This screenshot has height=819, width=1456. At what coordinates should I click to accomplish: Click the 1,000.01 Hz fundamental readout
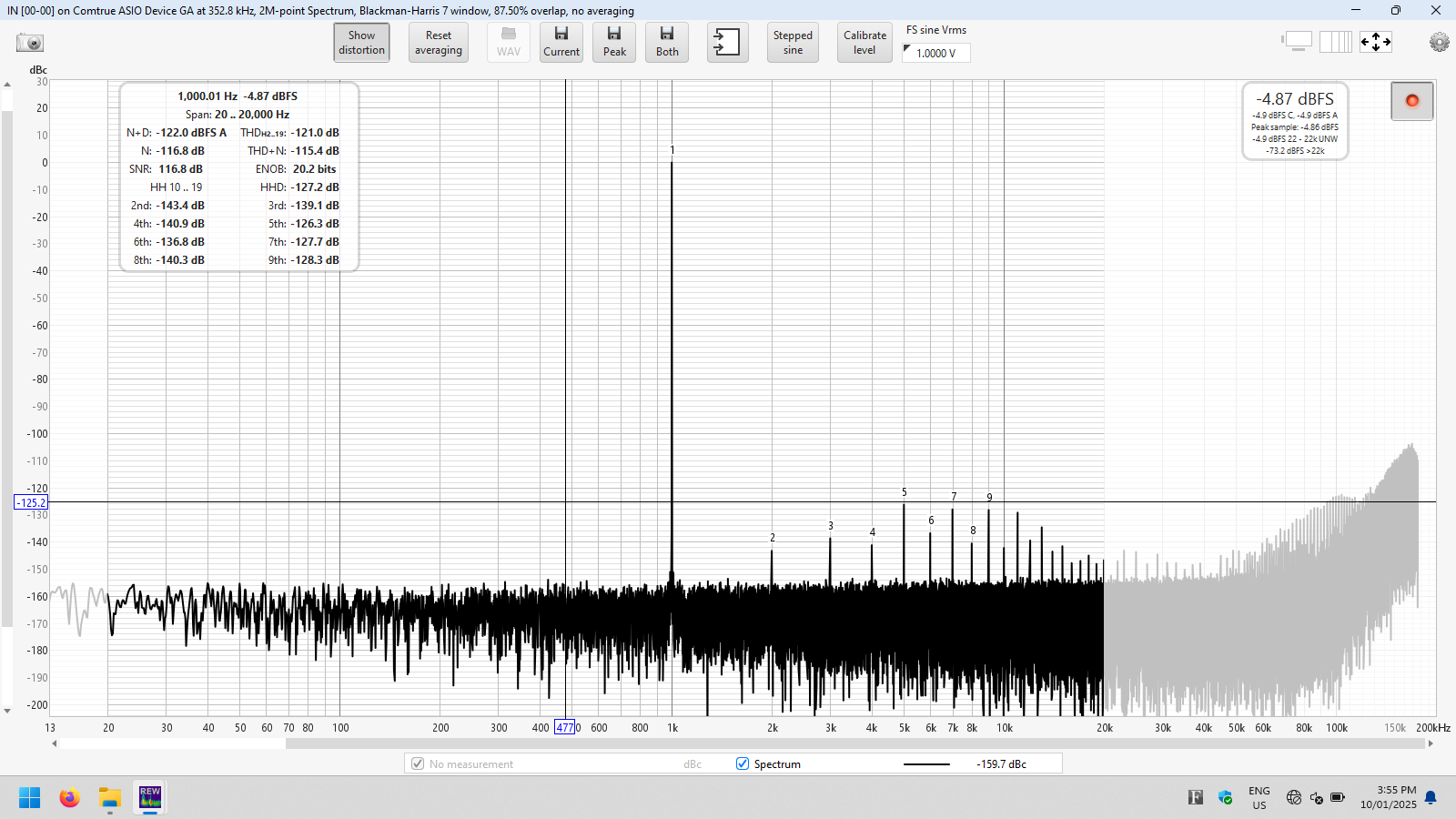207,96
